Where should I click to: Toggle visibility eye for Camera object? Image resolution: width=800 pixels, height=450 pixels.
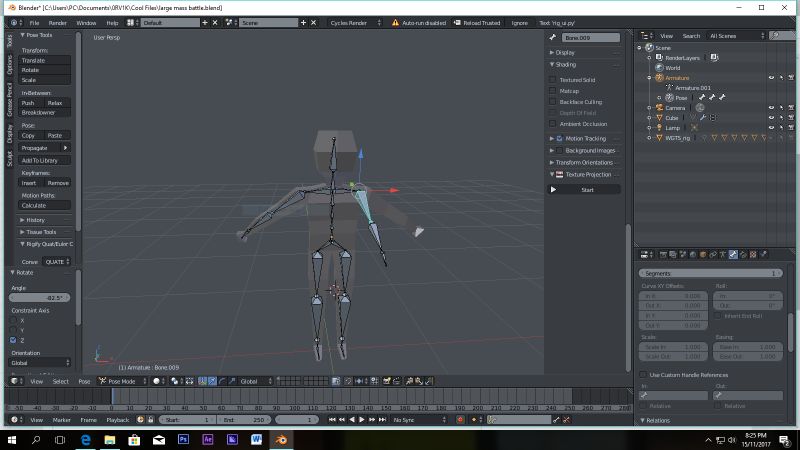[x=771, y=108]
